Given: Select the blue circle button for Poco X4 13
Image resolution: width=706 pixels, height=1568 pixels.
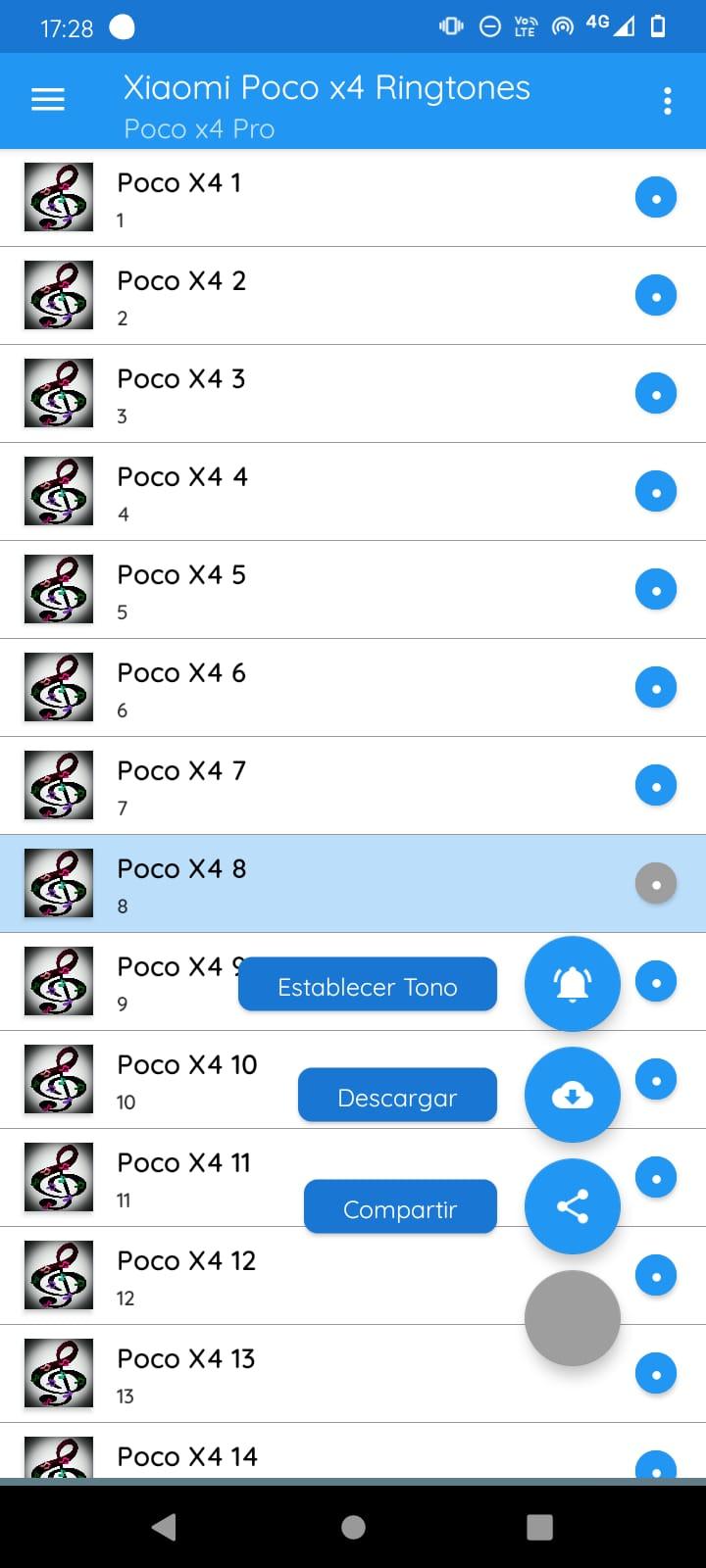Looking at the screenshot, I should click(656, 1373).
